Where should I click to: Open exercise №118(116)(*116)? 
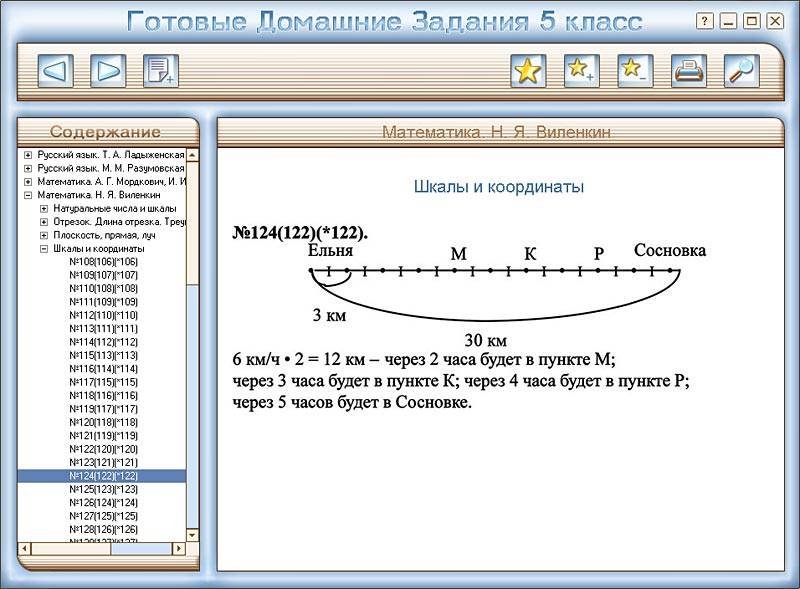point(104,396)
